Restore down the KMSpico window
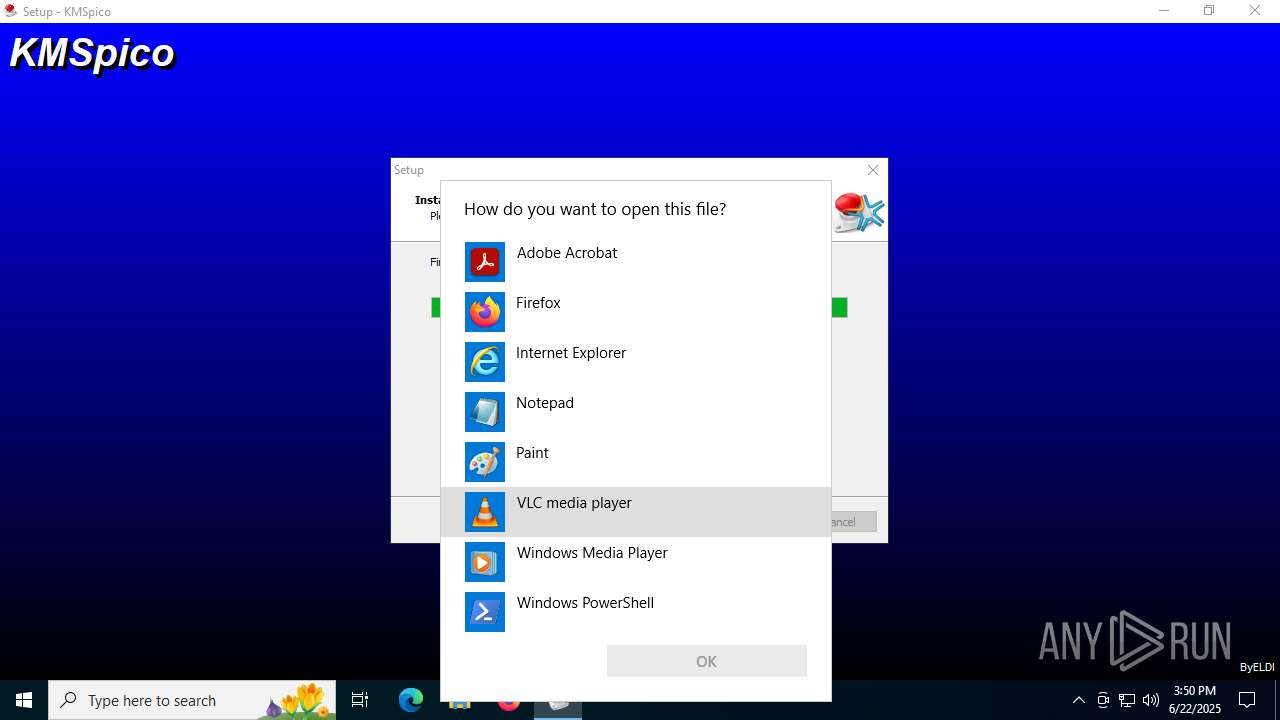Viewport: 1280px width, 720px height. 1209,11
